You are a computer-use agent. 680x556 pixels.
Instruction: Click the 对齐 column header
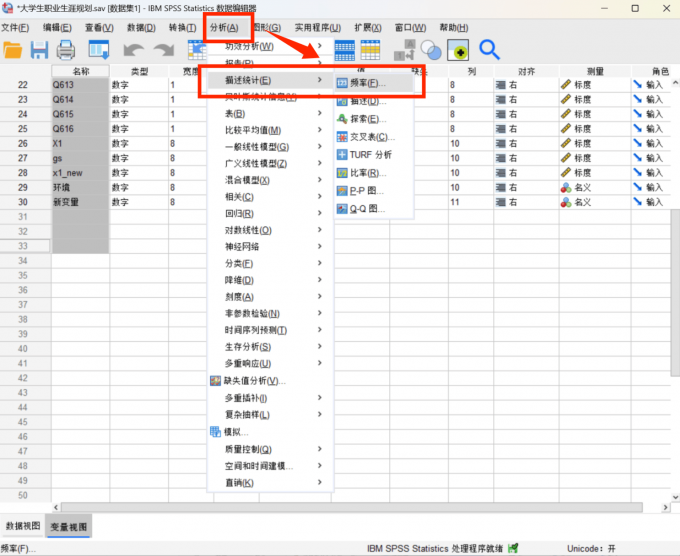(526, 71)
